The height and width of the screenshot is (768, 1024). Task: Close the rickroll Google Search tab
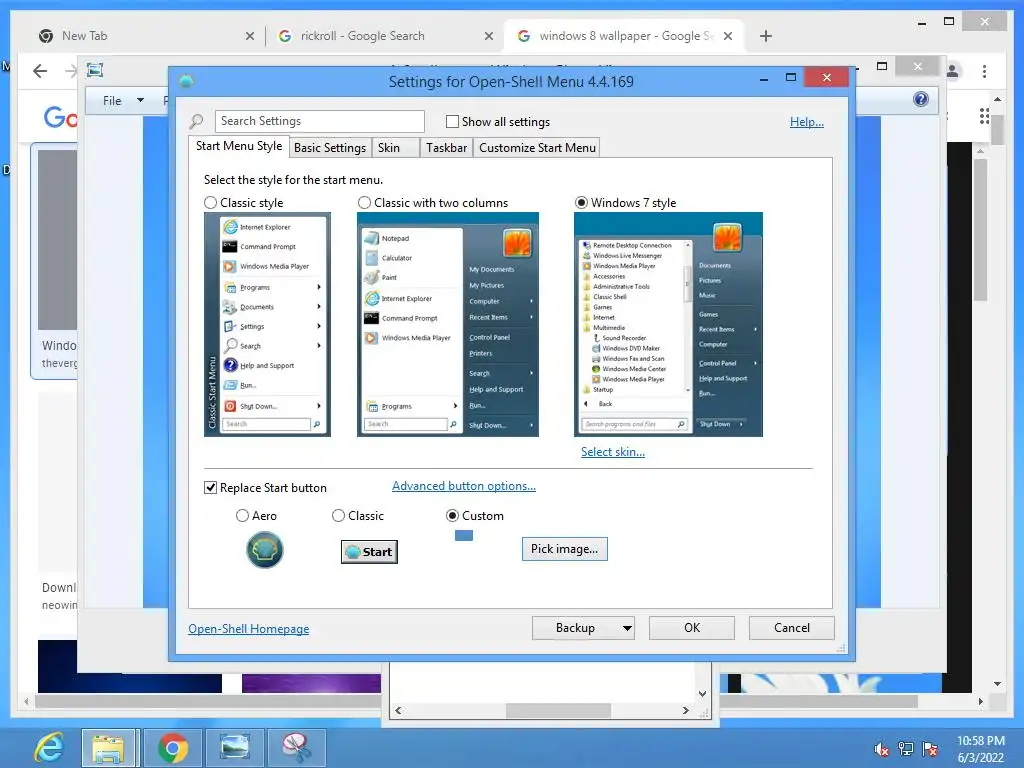488,37
